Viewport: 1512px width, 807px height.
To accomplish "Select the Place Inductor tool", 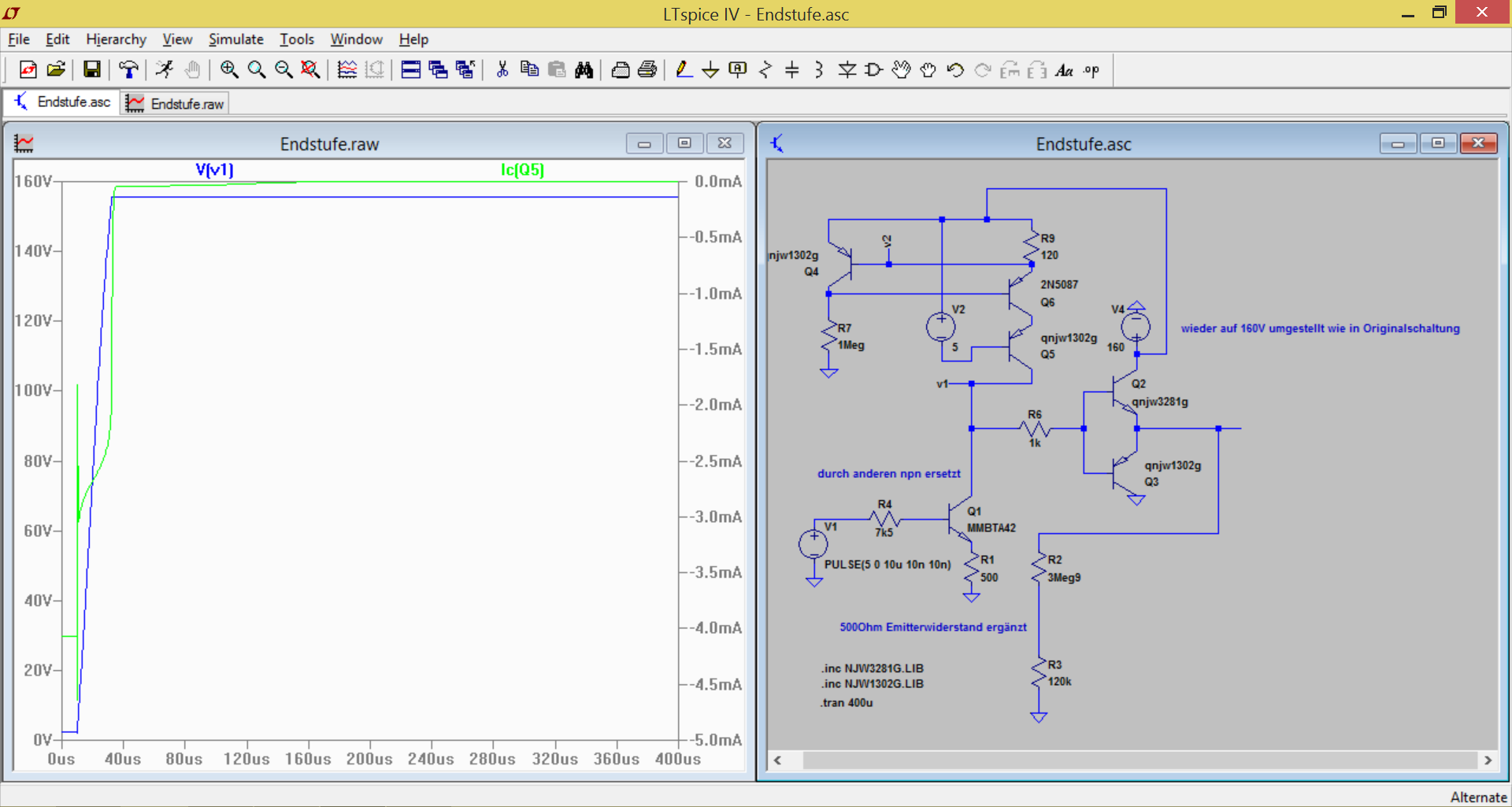I will 819,70.
